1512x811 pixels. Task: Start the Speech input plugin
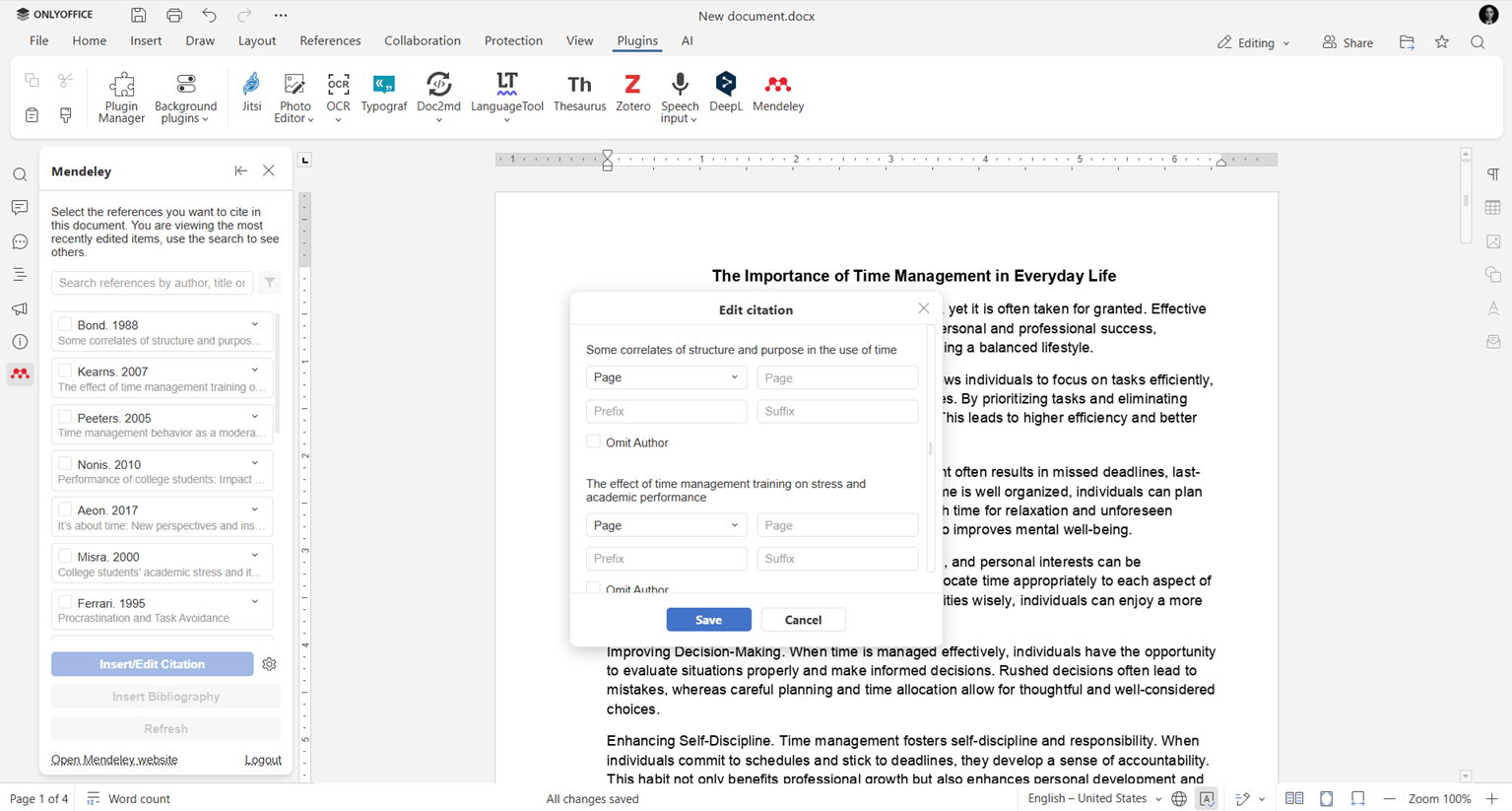pyautogui.click(x=679, y=98)
